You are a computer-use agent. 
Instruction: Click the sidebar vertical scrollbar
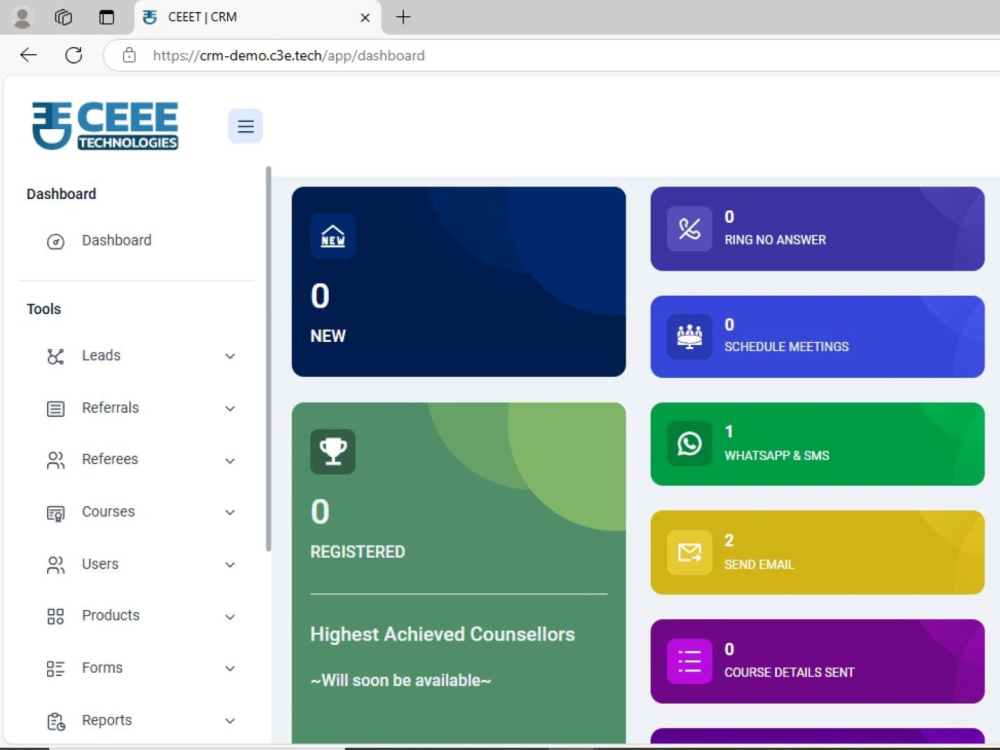point(268,358)
